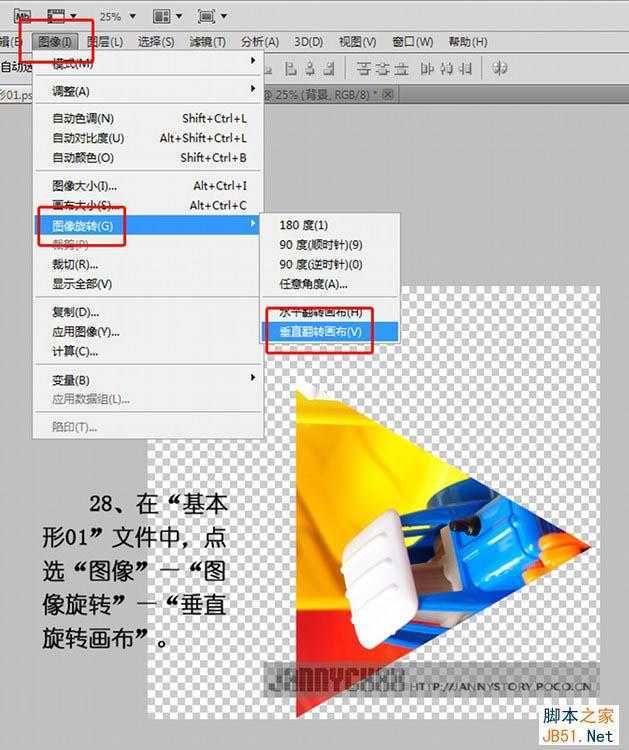Select 自动对比度(U) menu entry

pyautogui.click(x=148, y=138)
